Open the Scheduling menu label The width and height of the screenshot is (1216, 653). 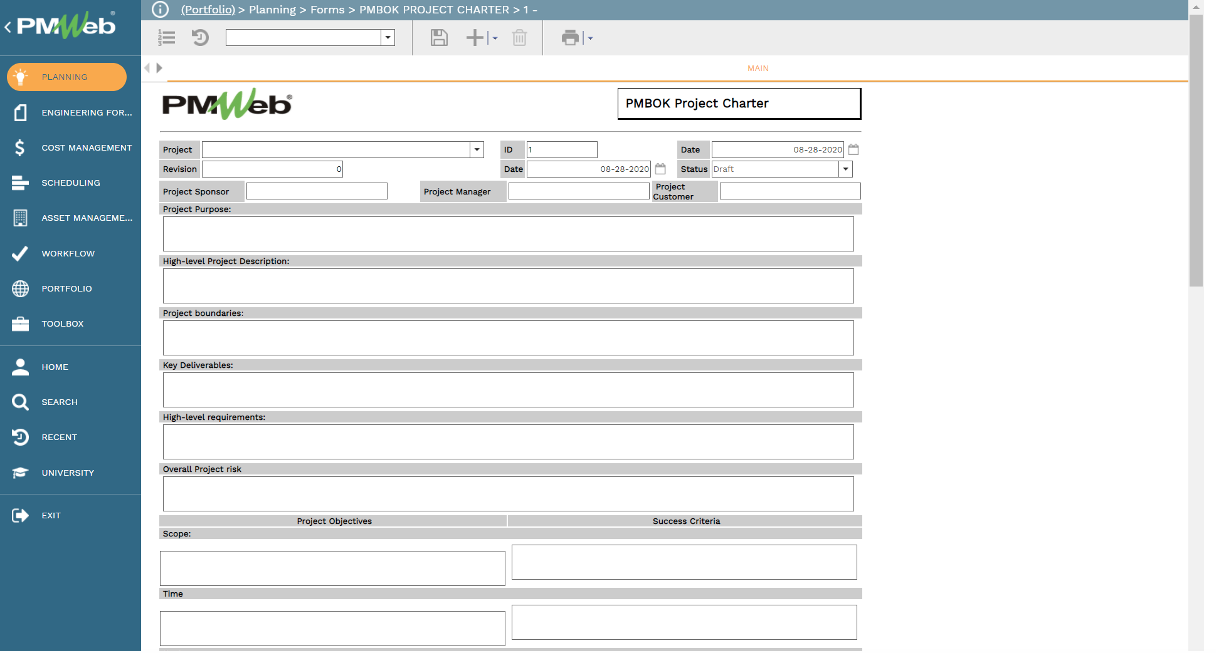(x=71, y=183)
